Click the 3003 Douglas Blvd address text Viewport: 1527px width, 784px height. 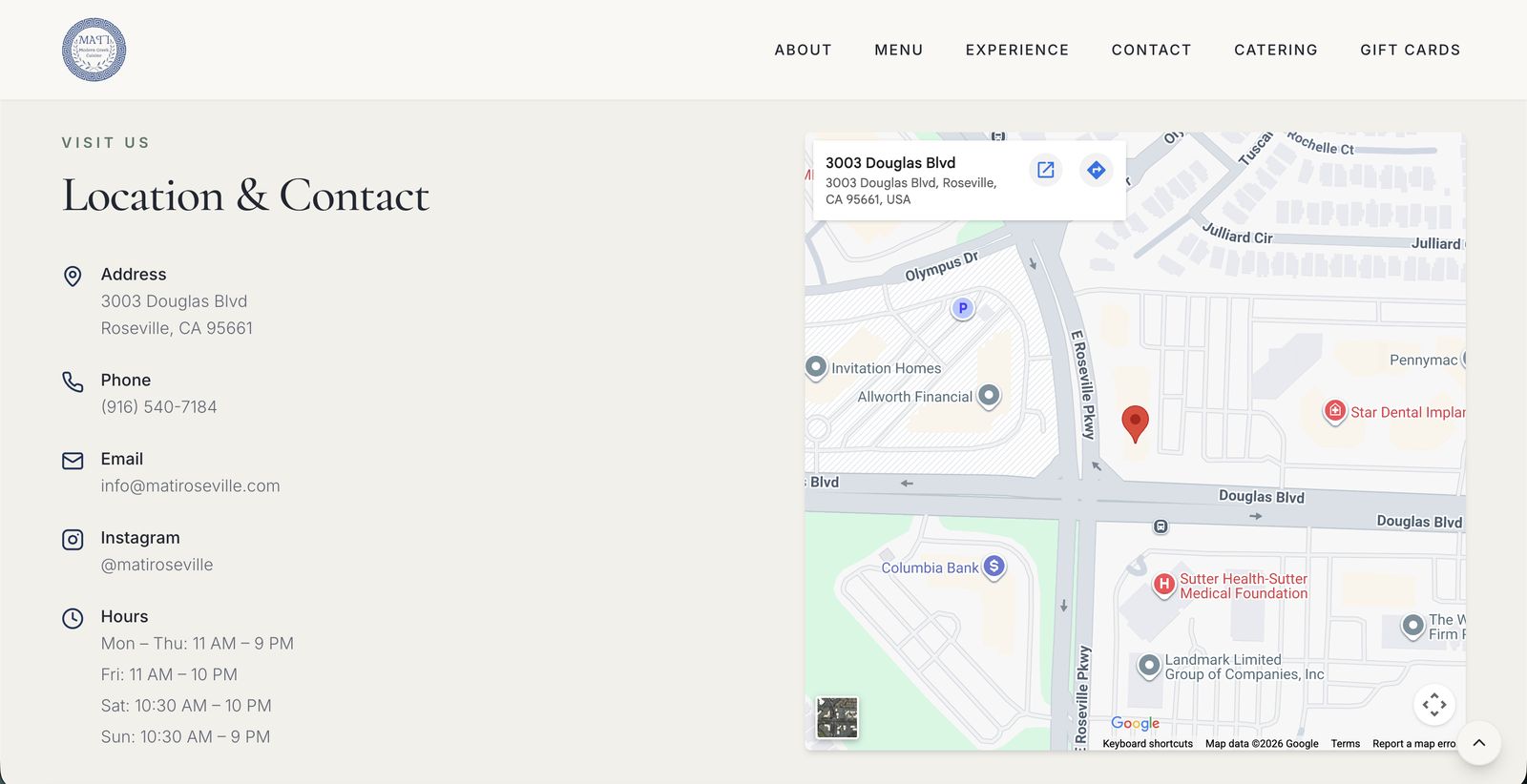[x=175, y=301]
